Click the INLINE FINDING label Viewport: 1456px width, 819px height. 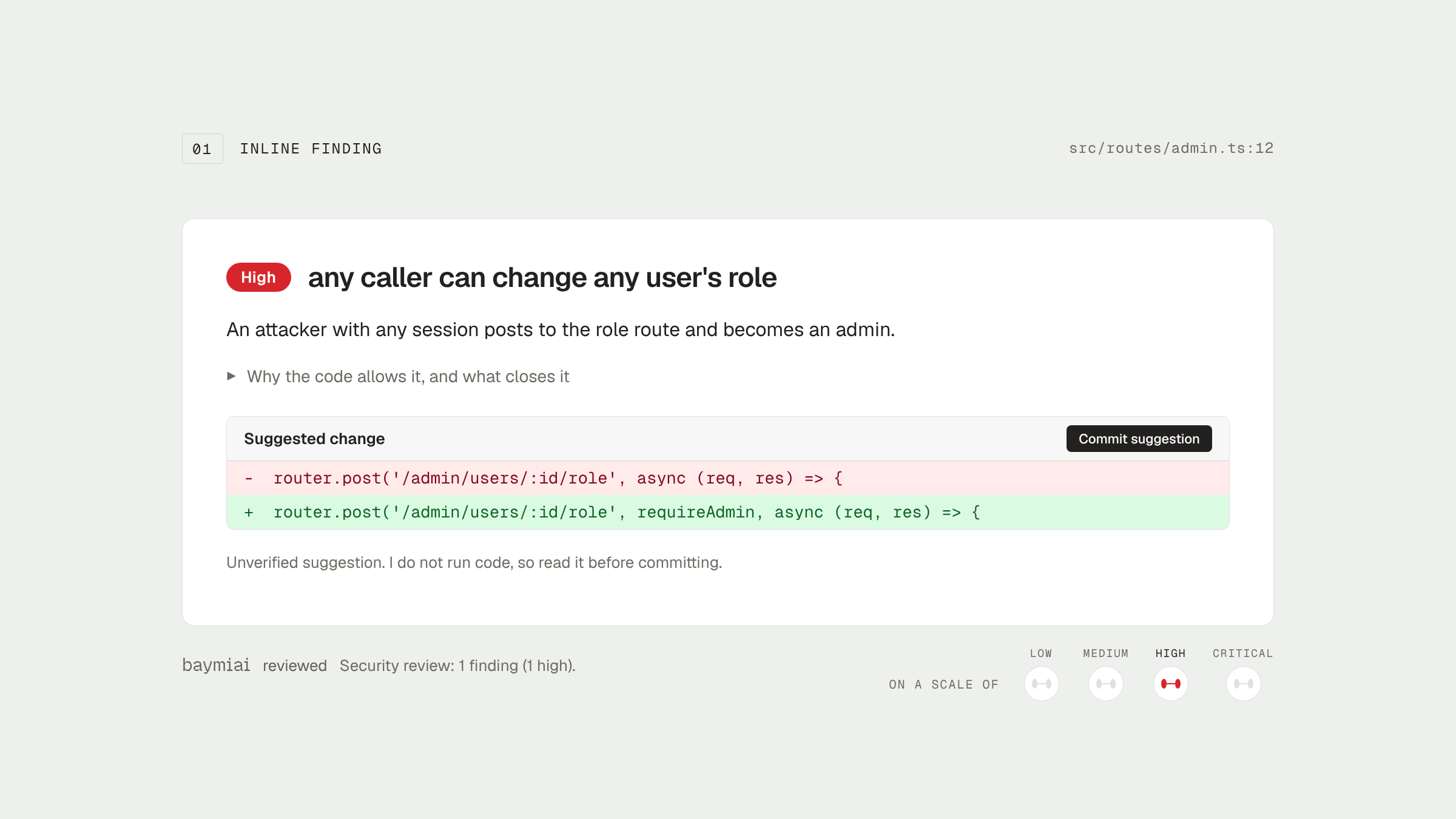point(311,149)
